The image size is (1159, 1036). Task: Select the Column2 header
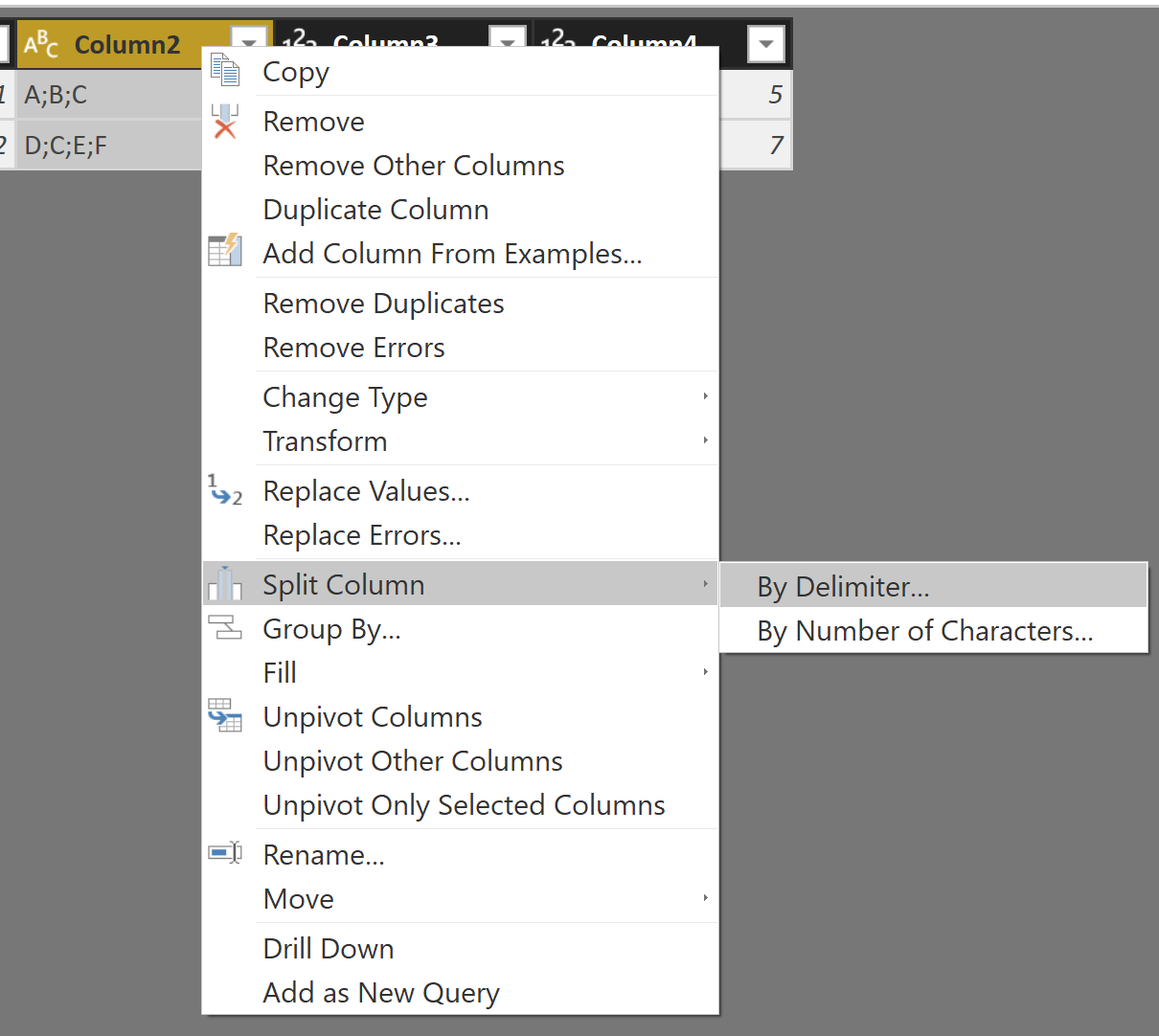point(127,44)
